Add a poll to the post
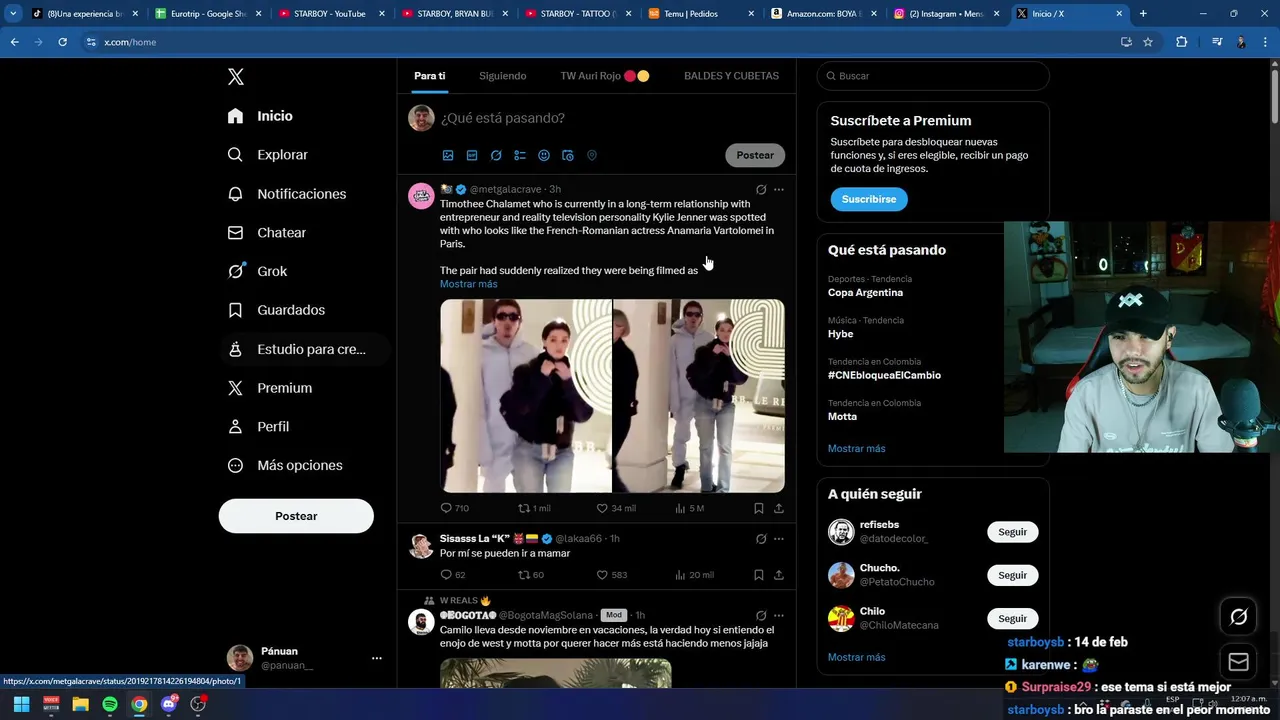Screen dimensions: 1280x720 (520, 155)
